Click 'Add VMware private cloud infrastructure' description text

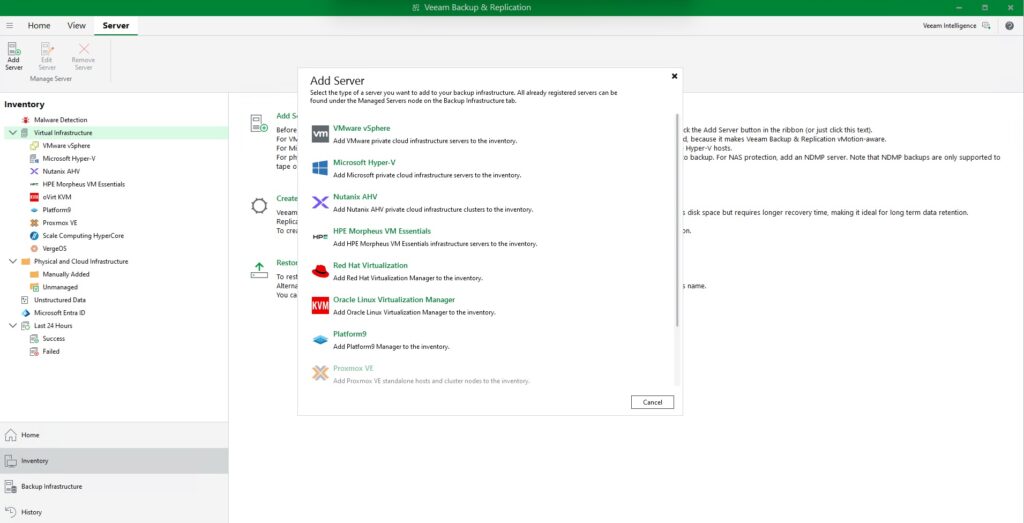(x=424, y=141)
